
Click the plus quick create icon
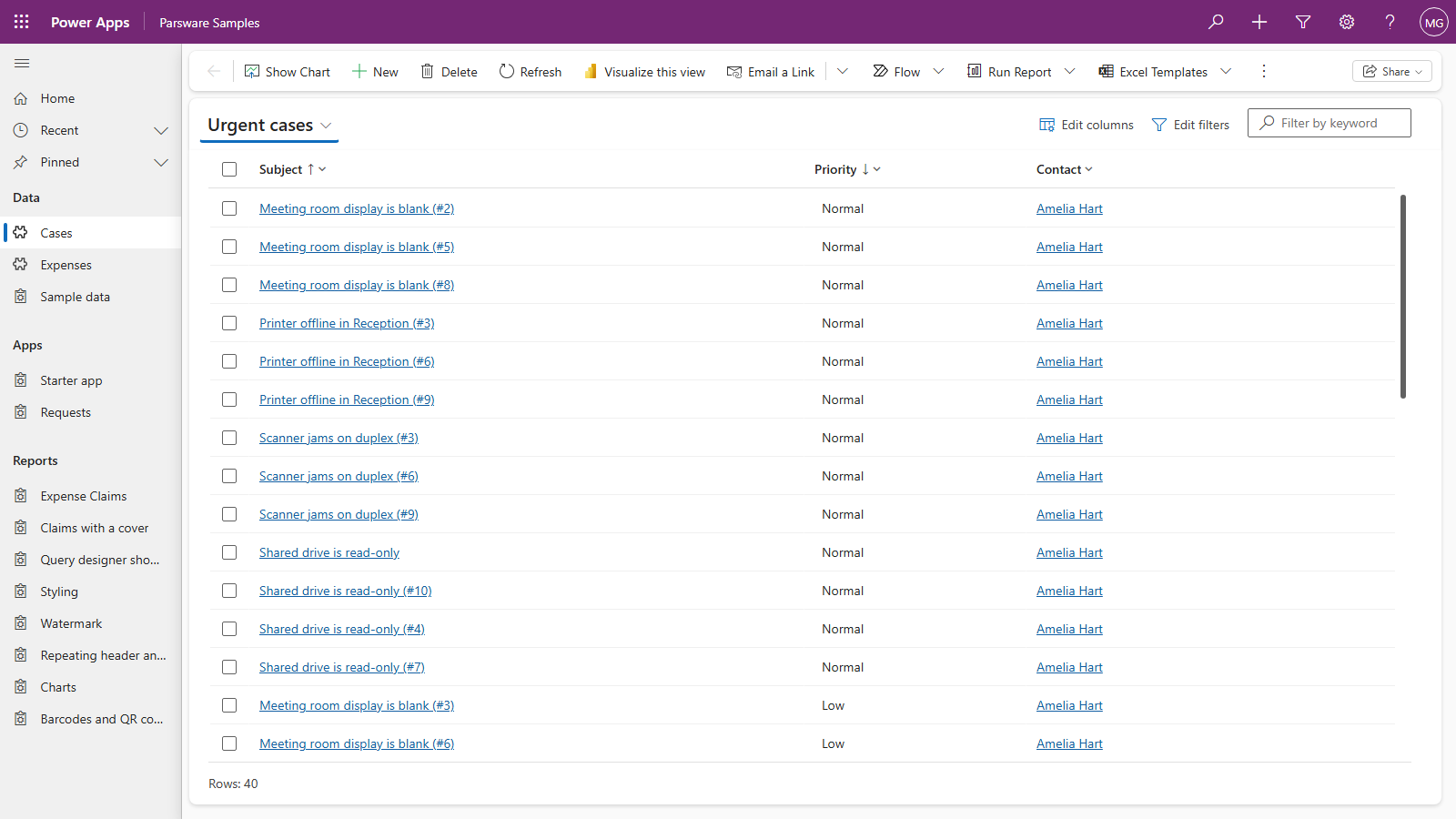(x=1259, y=22)
